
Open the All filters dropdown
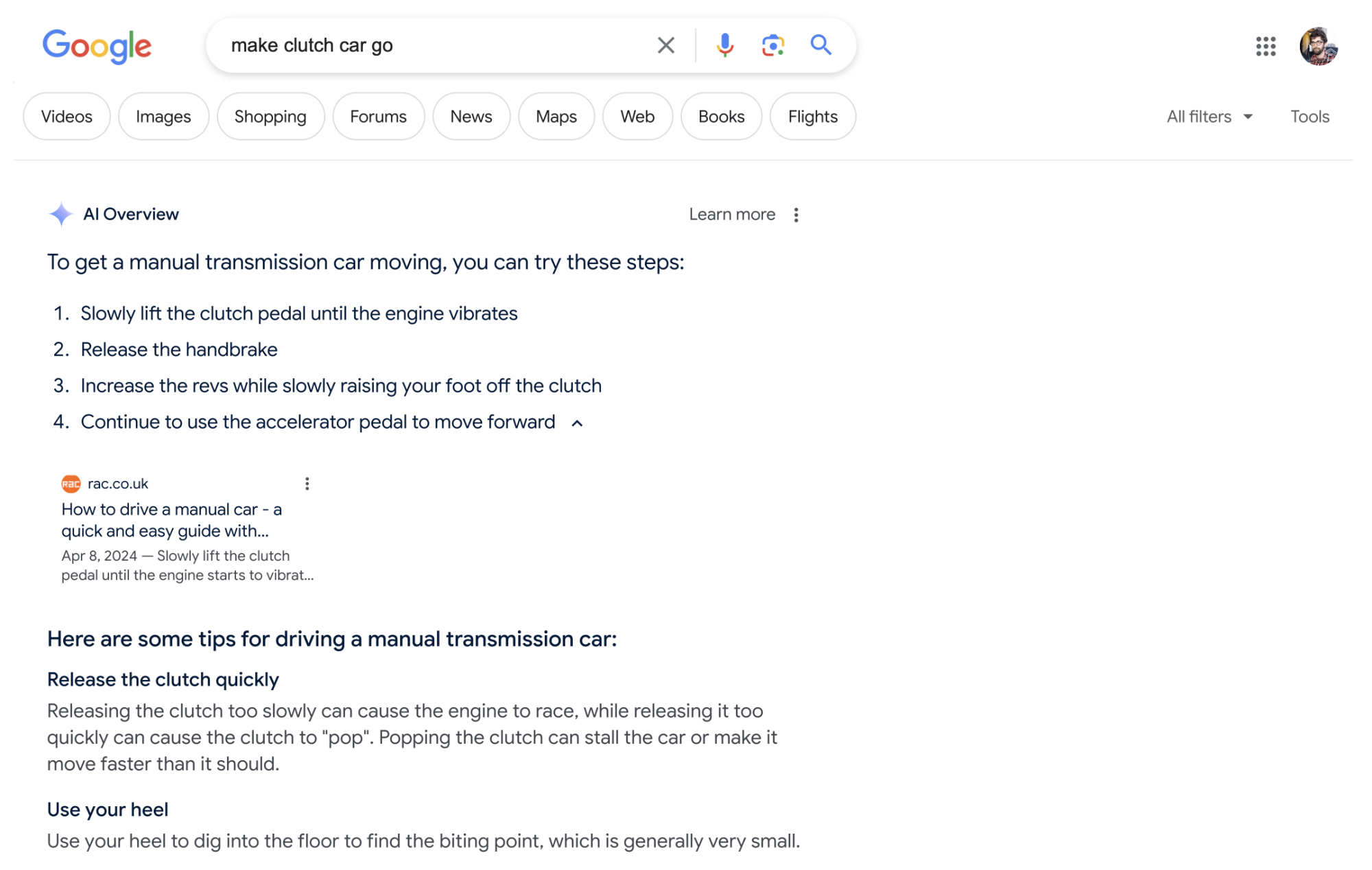pyautogui.click(x=1207, y=117)
